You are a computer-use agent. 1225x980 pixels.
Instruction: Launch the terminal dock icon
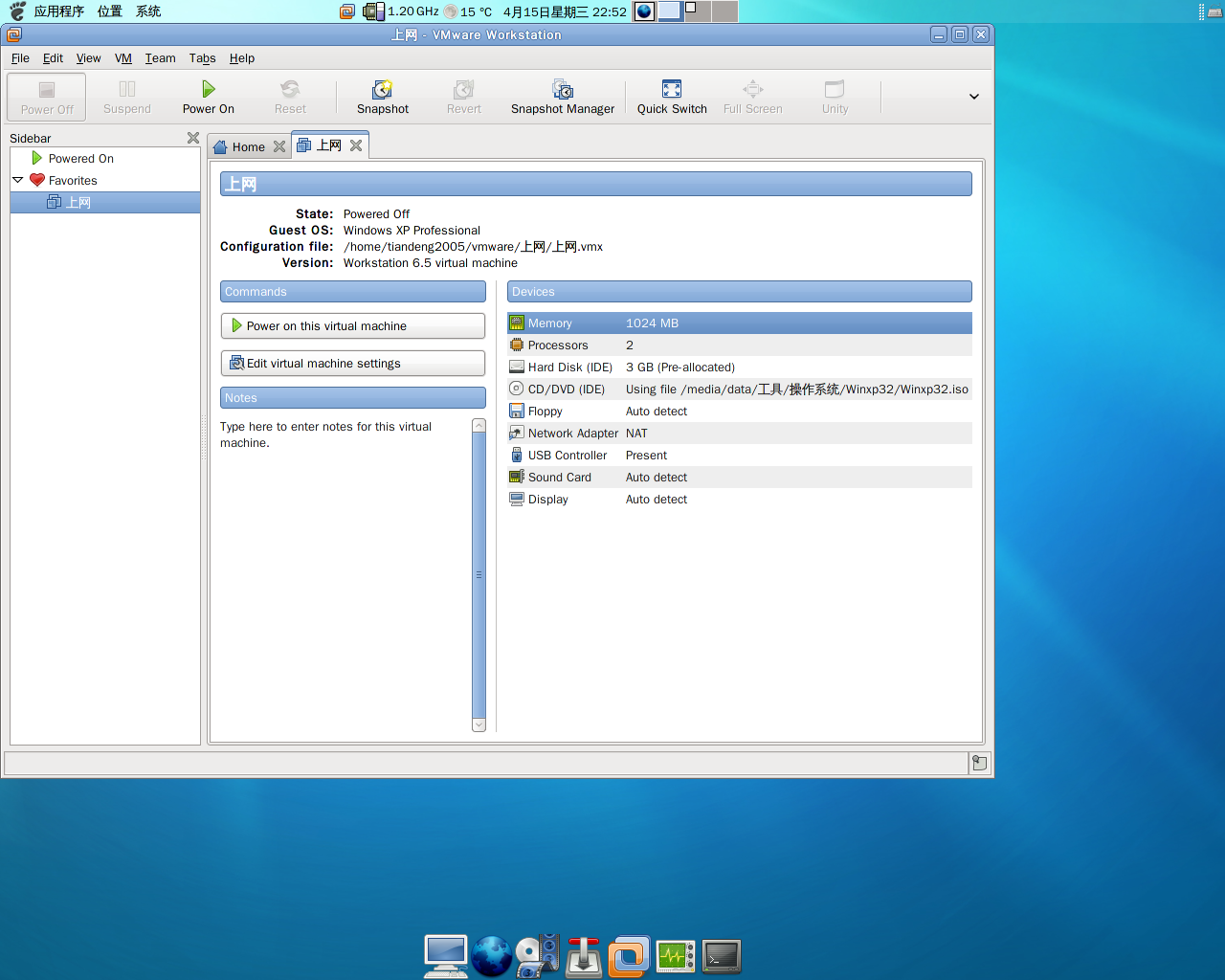722,955
